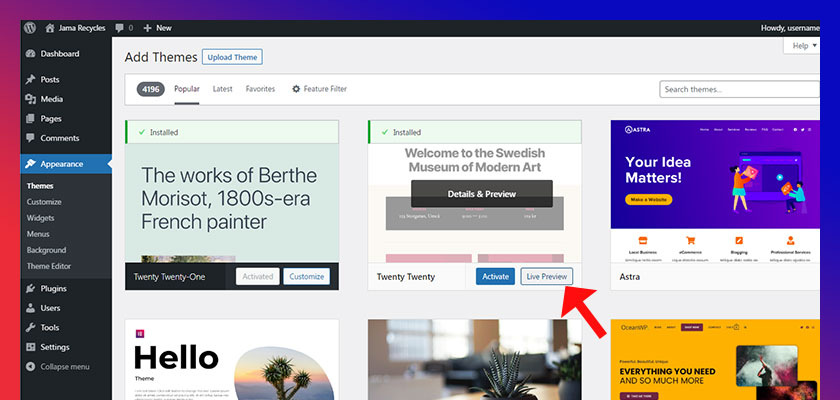Click the Settings sliders icon
The image size is (840, 400).
[31, 347]
